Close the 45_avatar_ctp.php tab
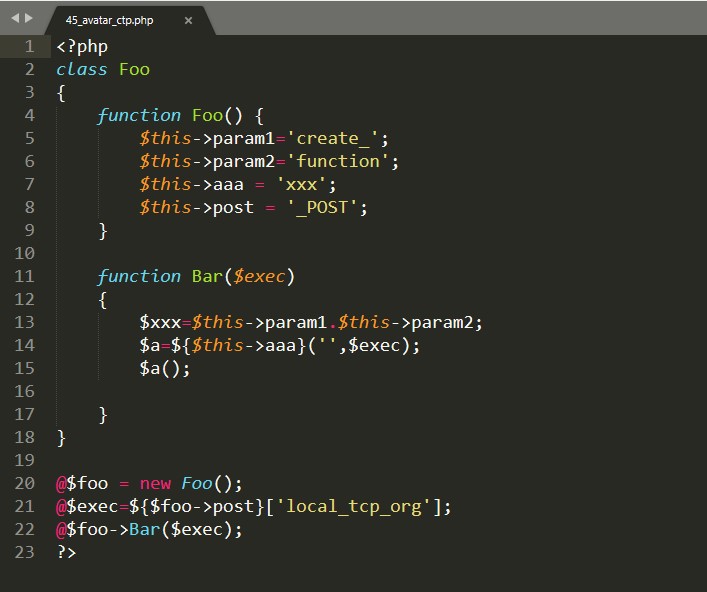 click(x=188, y=20)
